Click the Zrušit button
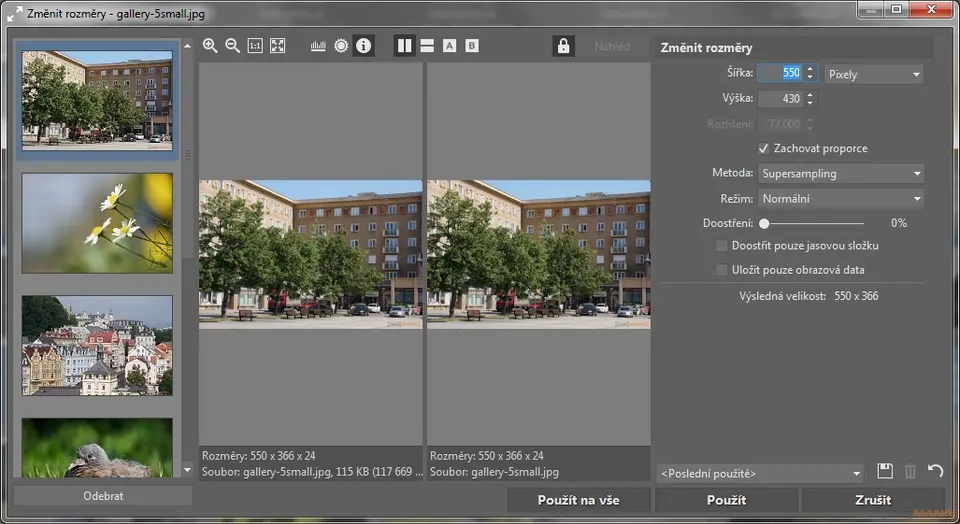960x524 pixels. (872, 499)
